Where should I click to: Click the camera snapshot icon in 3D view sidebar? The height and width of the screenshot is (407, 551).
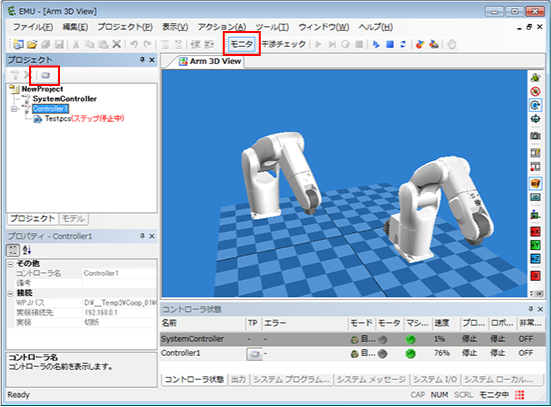(x=535, y=135)
